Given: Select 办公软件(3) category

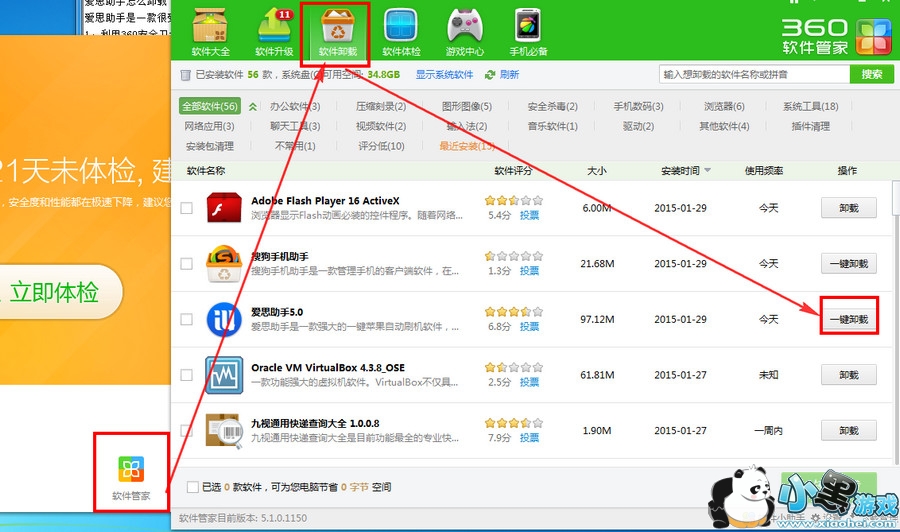Looking at the screenshot, I should tap(295, 107).
